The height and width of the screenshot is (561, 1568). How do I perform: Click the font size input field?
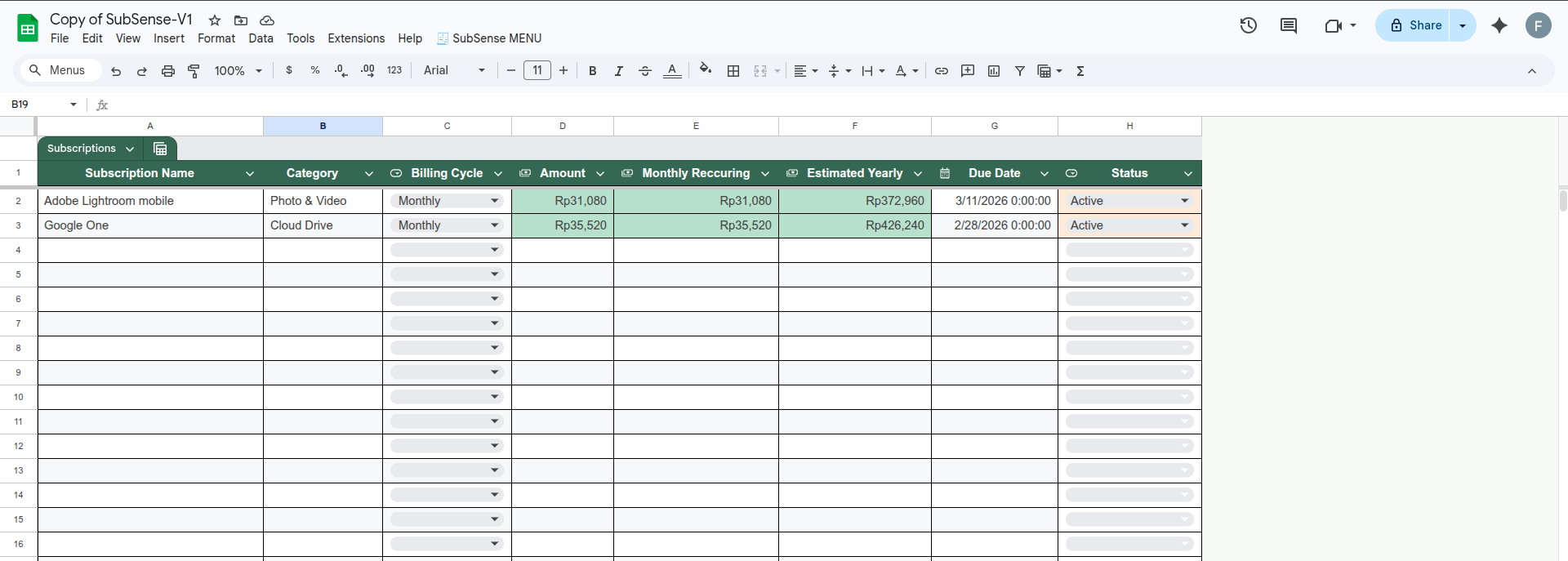[x=537, y=71]
